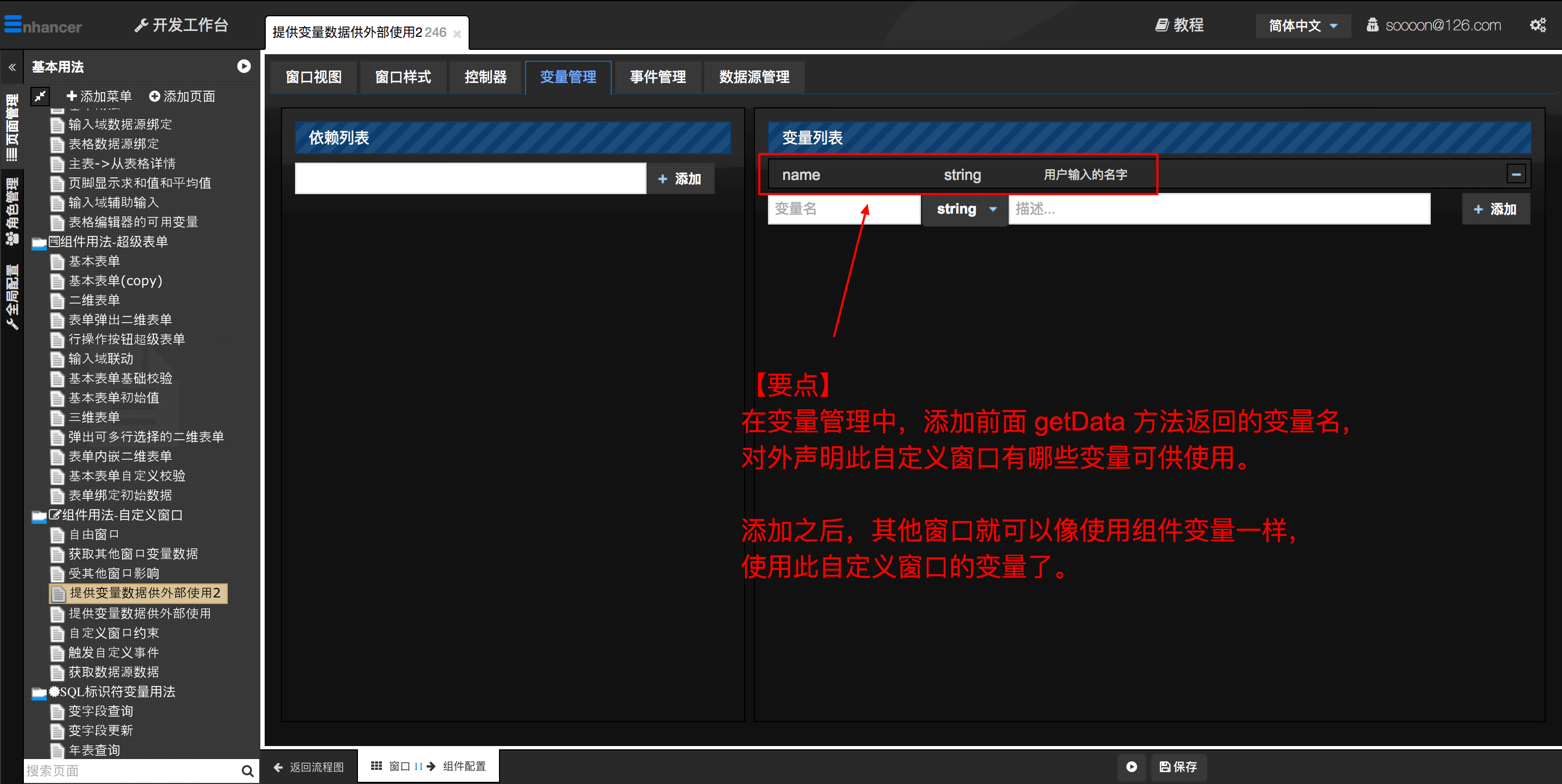Switch to the 数据源管理 tab
The image size is (1562, 784).
tap(754, 77)
